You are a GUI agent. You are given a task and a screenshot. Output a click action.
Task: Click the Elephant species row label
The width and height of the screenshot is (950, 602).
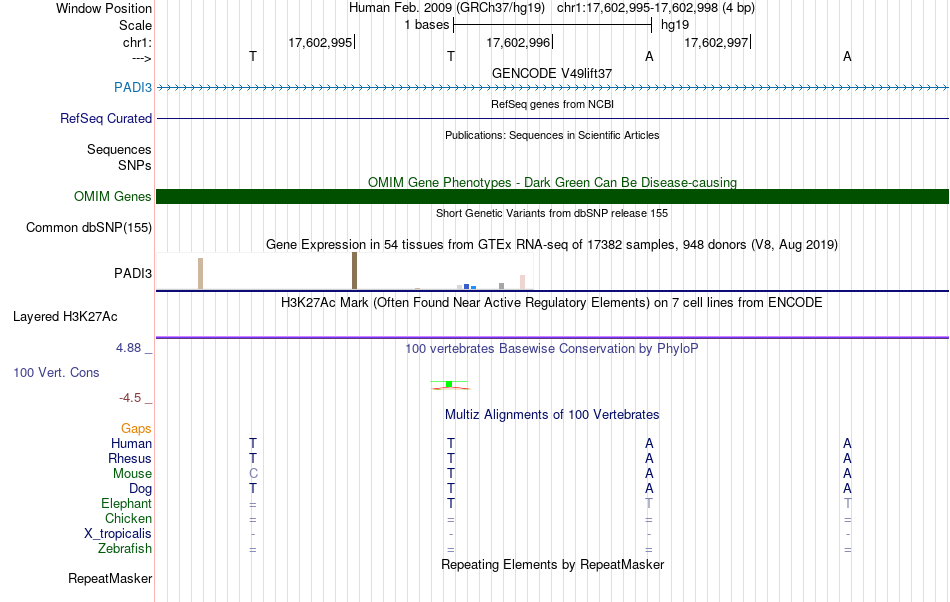tap(126, 504)
